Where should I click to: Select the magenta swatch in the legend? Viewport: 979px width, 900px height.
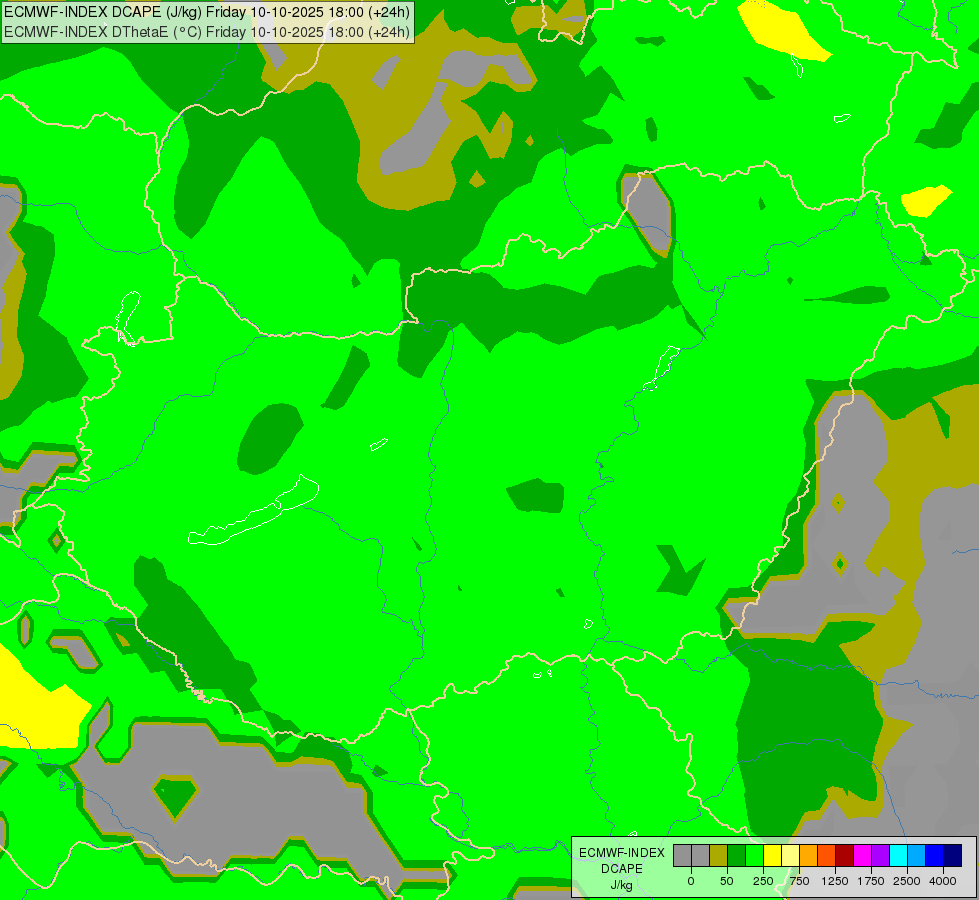coord(862,855)
